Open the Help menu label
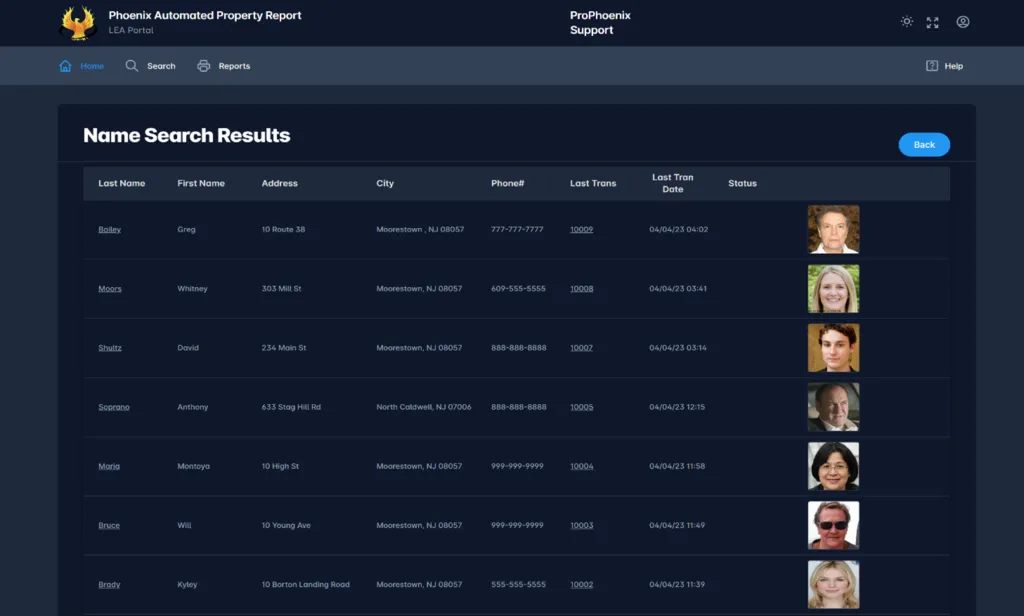Screen dimensions: 1024x616 953,66
